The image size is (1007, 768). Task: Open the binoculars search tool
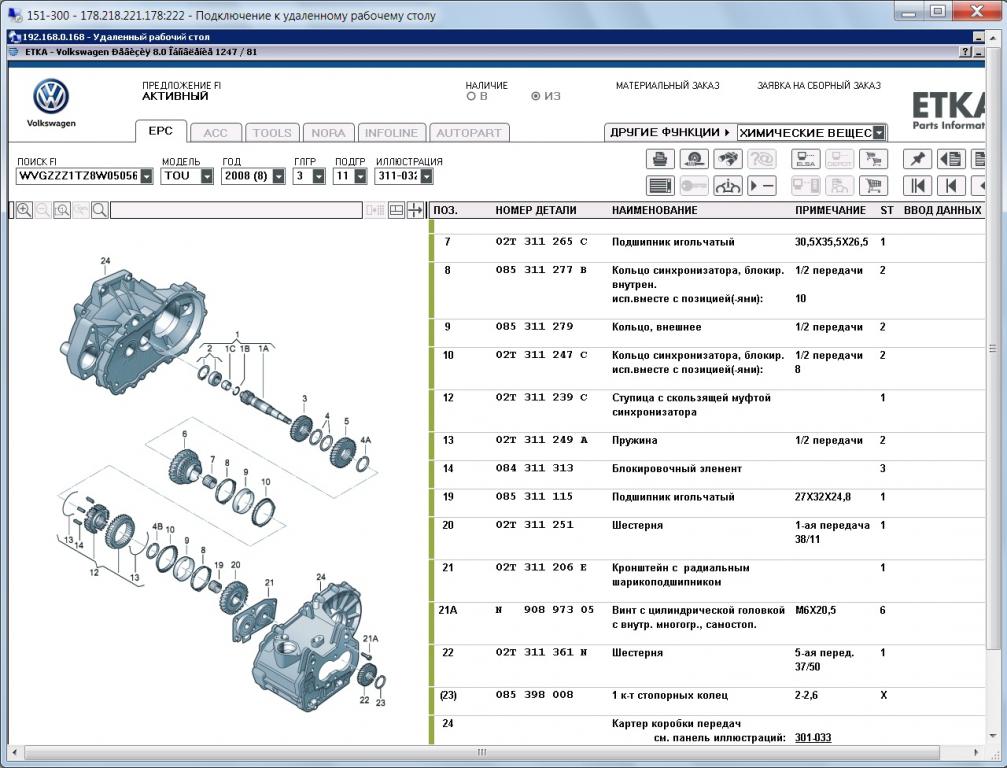point(728,159)
